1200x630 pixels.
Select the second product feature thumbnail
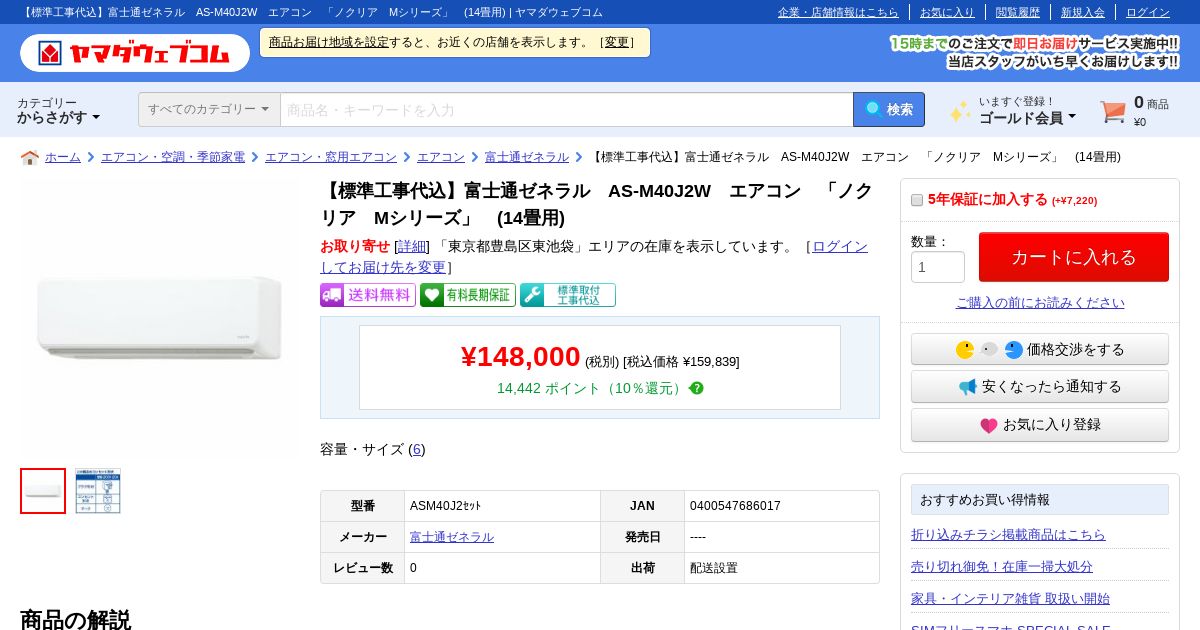click(x=98, y=491)
